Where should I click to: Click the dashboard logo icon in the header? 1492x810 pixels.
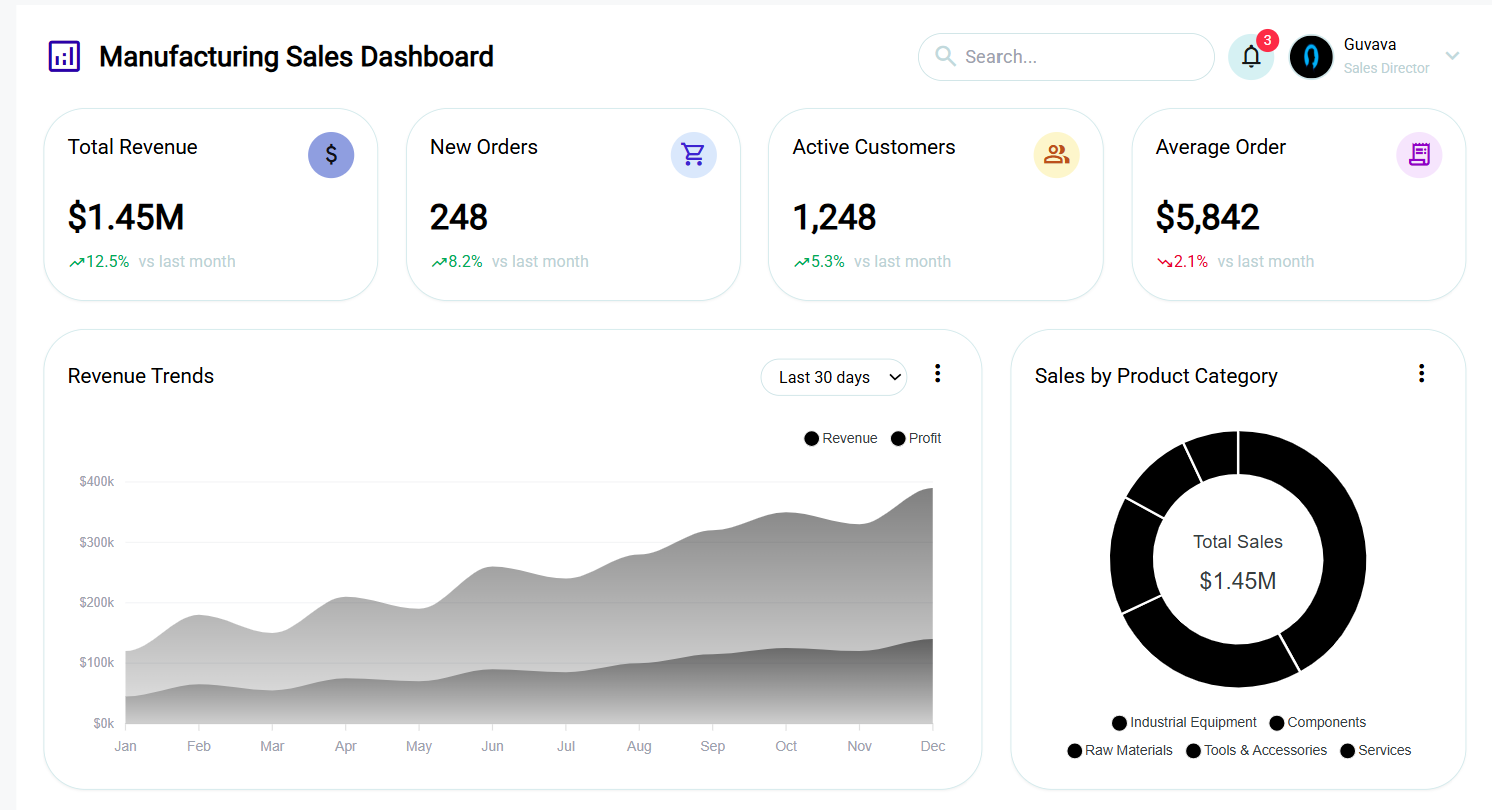click(x=64, y=56)
